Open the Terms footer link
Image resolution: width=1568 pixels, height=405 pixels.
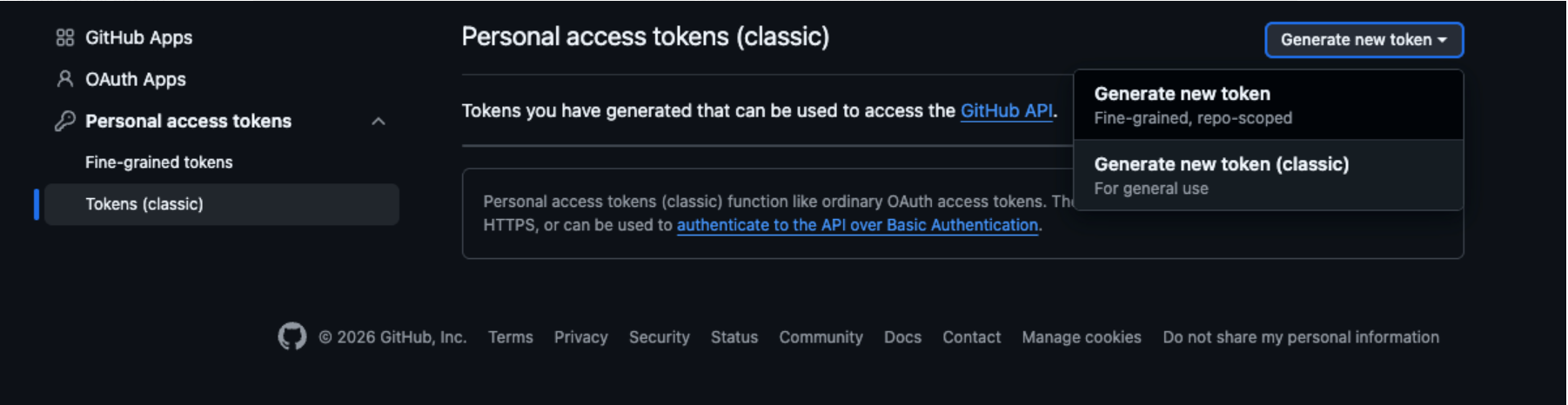[511, 337]
